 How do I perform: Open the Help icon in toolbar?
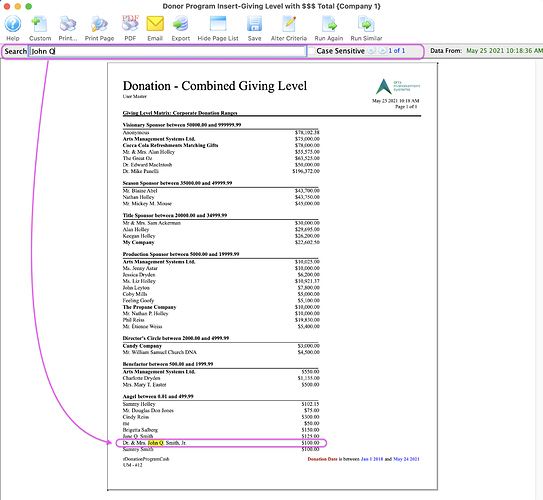(x=13, y=24)
